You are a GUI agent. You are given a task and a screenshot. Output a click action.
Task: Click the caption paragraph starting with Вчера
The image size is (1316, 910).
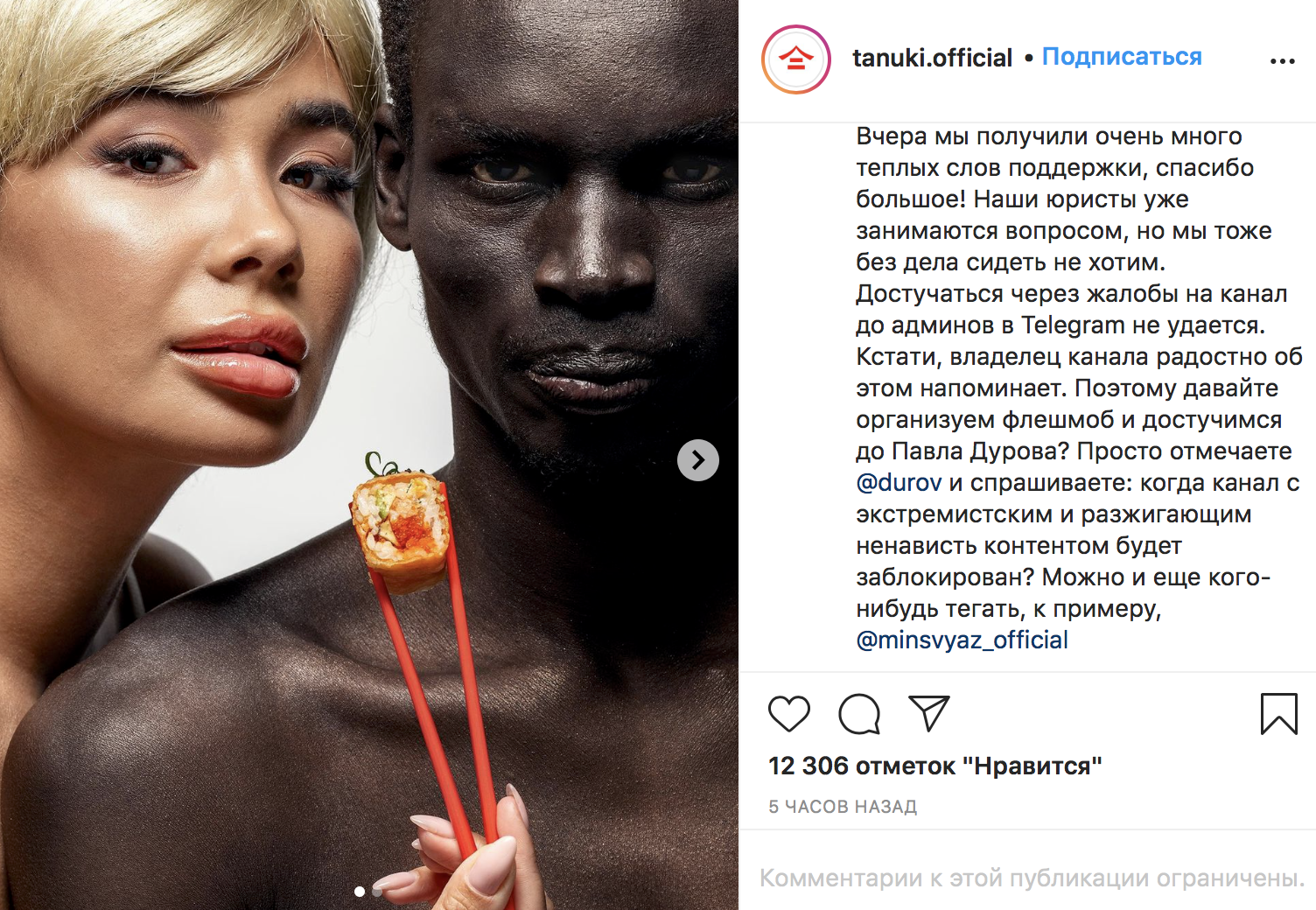1079,388
